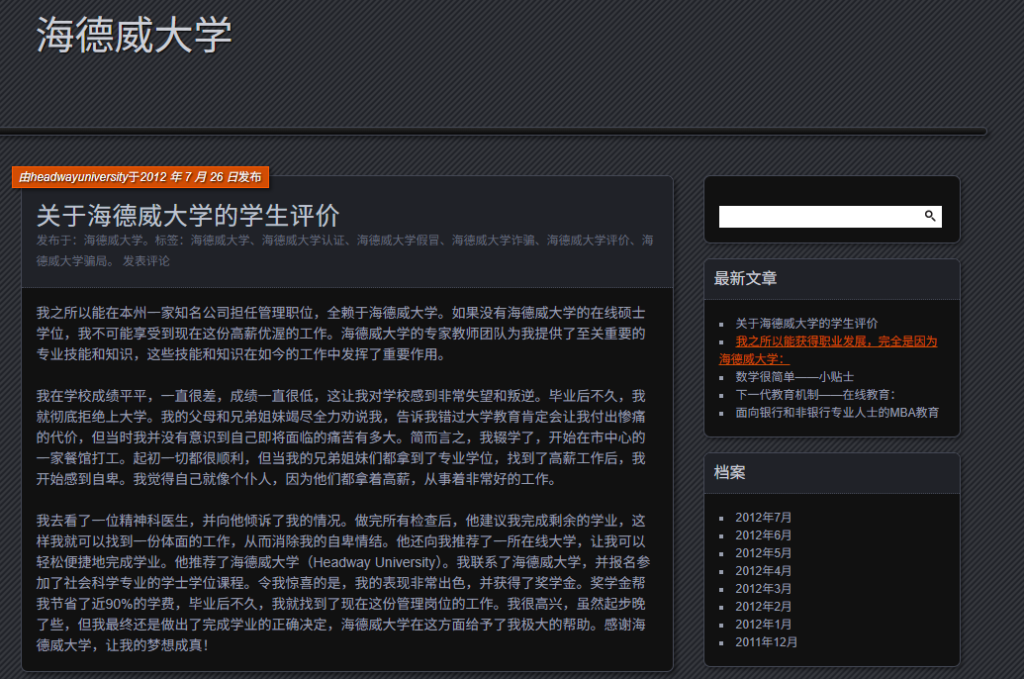This screenshot has height=679, width=1024.
Task: Select the 2012年1月 archive link
Action: 763,624
